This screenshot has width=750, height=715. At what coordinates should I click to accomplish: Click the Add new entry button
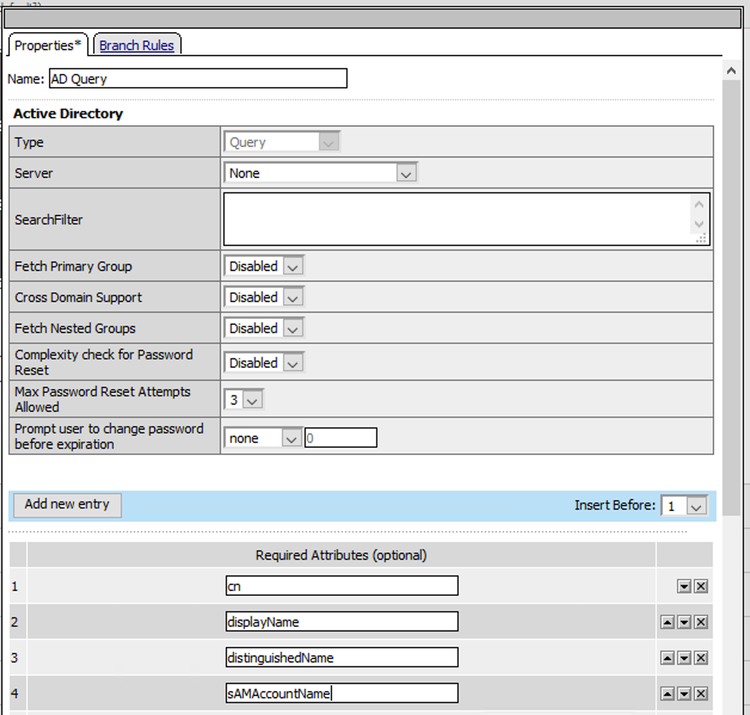tap(67, 505)
